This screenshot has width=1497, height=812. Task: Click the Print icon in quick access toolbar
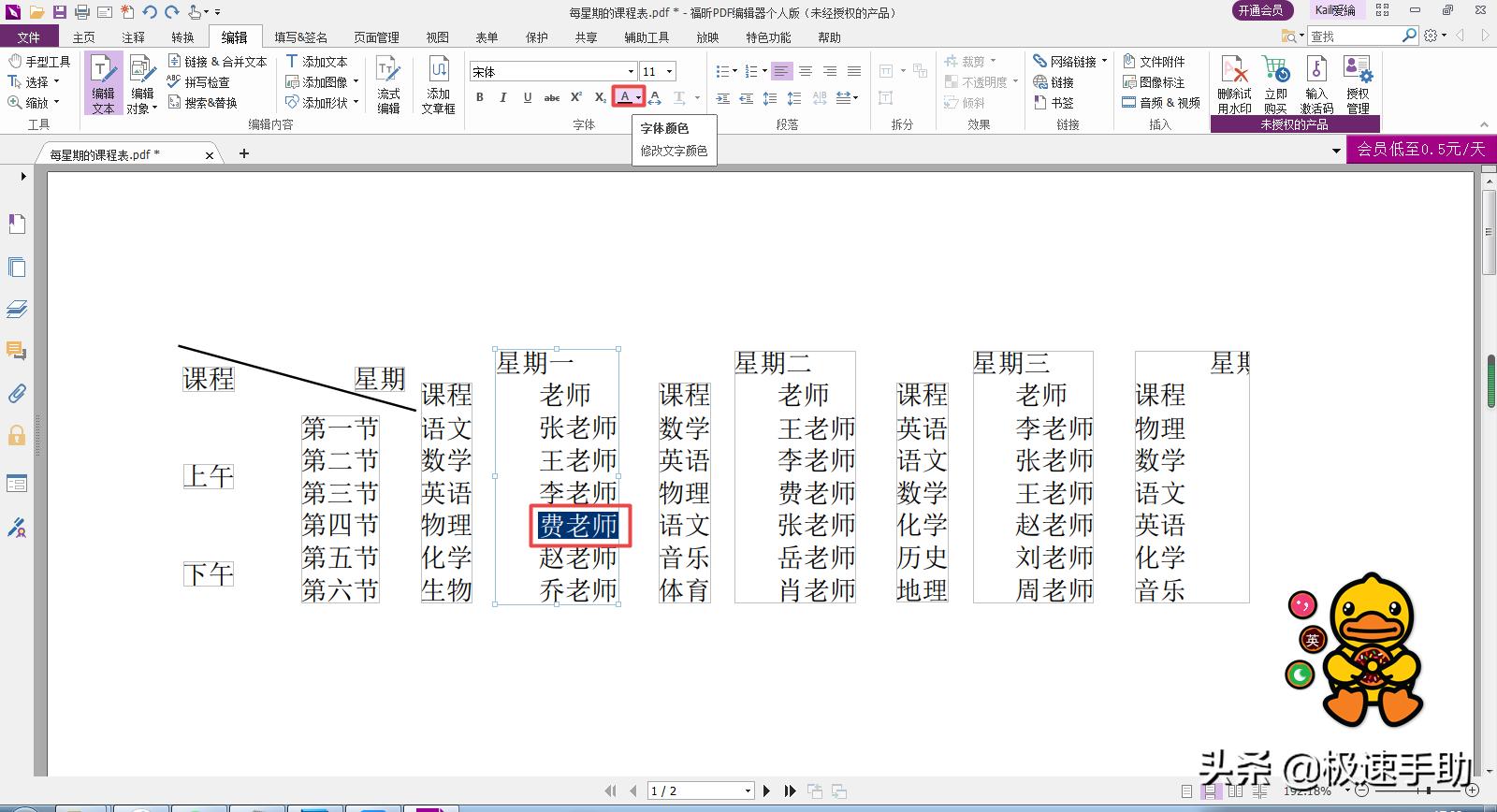point(82,12)
